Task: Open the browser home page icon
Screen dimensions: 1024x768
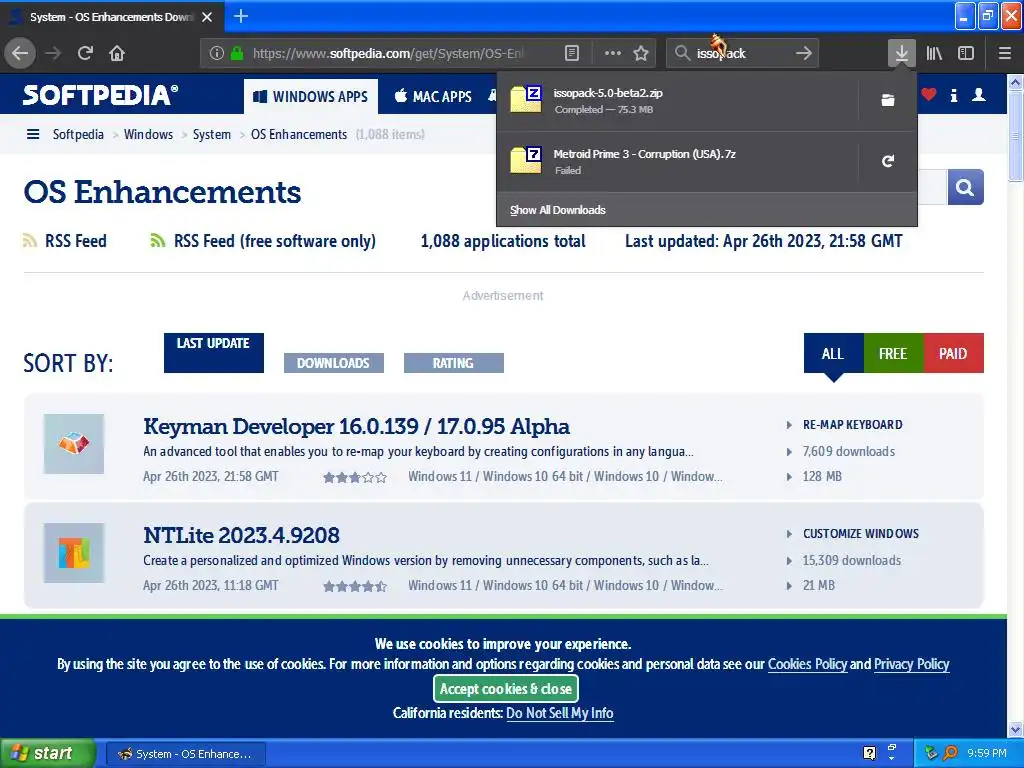Action: pyautogui.click(x=117, y=53)
